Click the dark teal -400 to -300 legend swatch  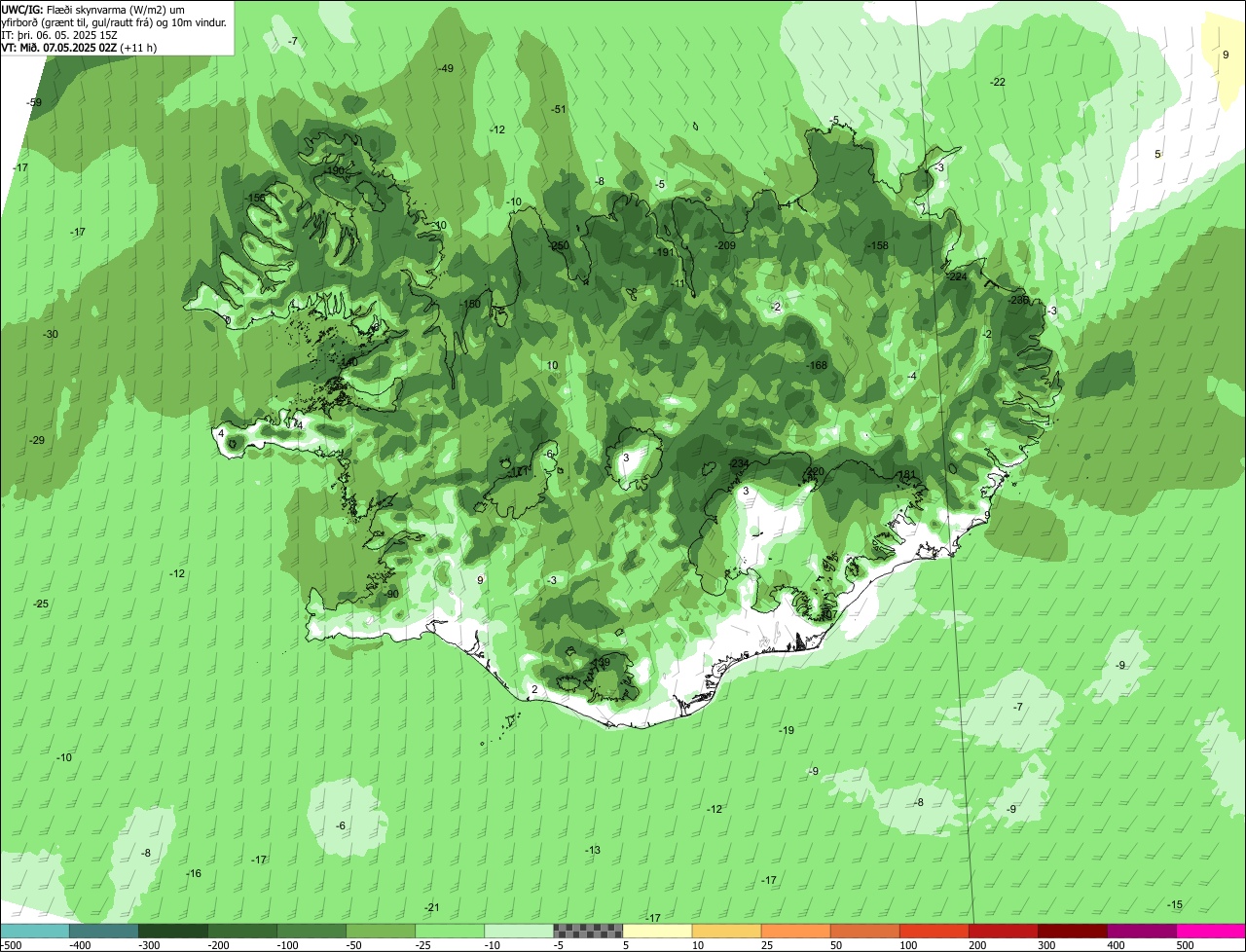pyautogui.click(x=103, y=931)
